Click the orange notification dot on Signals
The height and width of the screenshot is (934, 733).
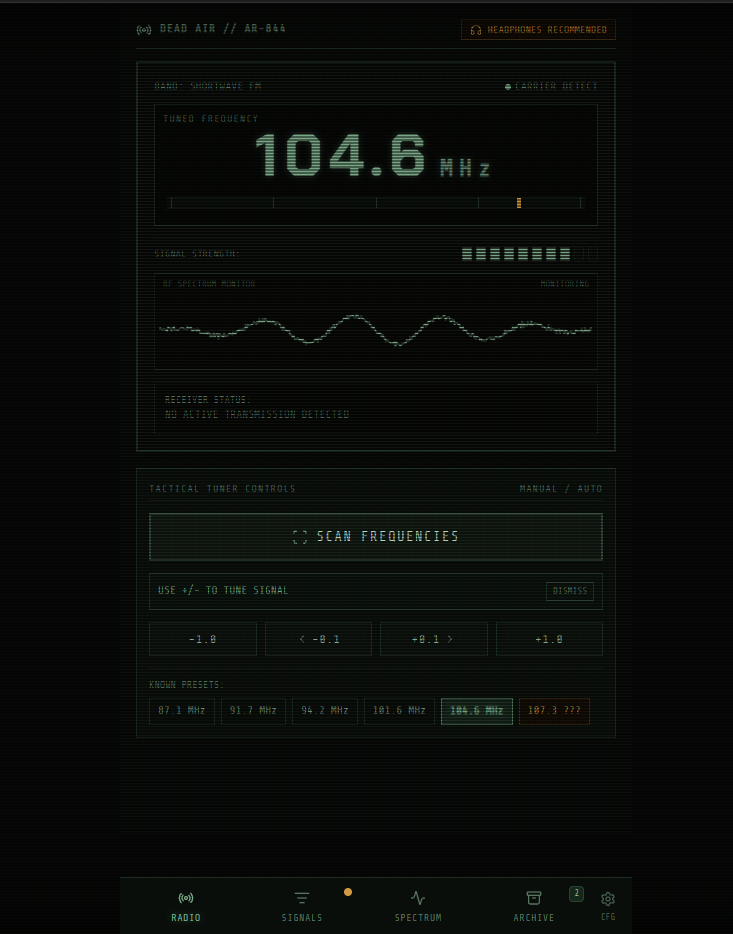[348, 892]
